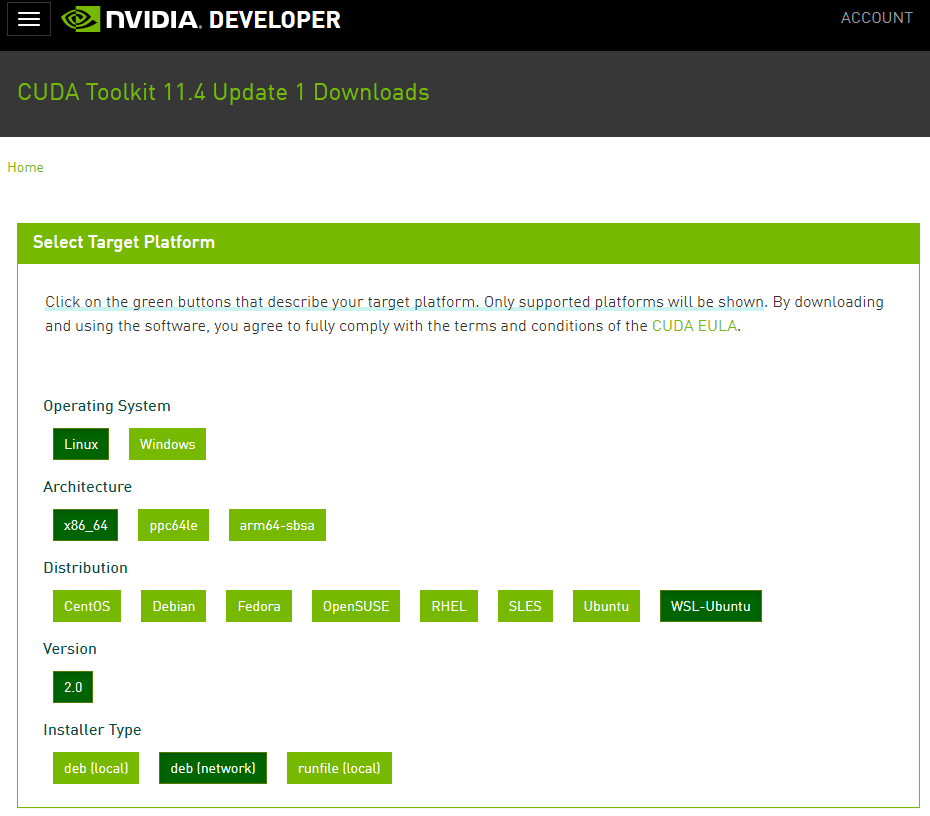Pick CentOS distribution

tap(87, 605)
